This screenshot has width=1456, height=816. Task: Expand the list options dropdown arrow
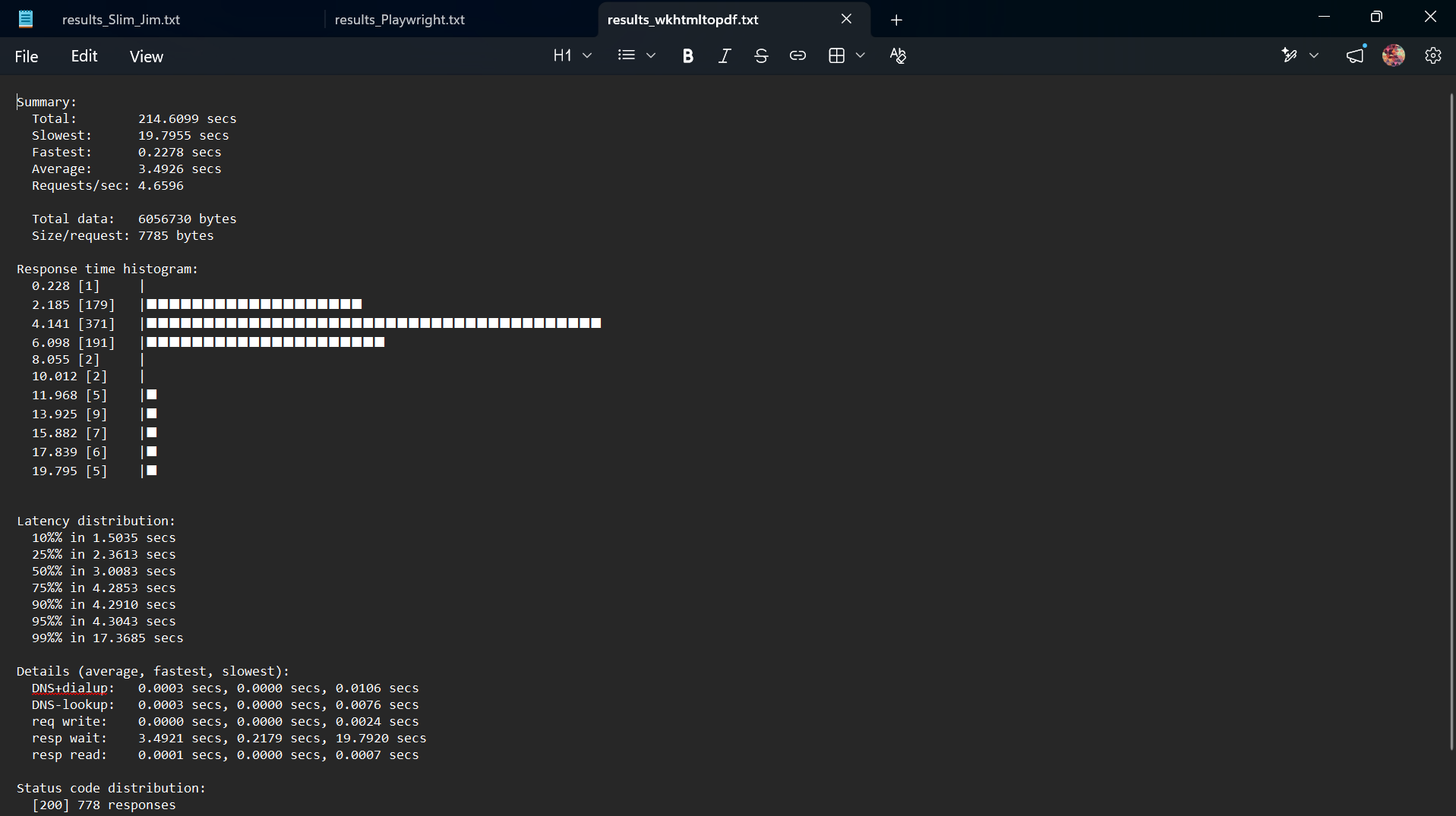point(651,55)
